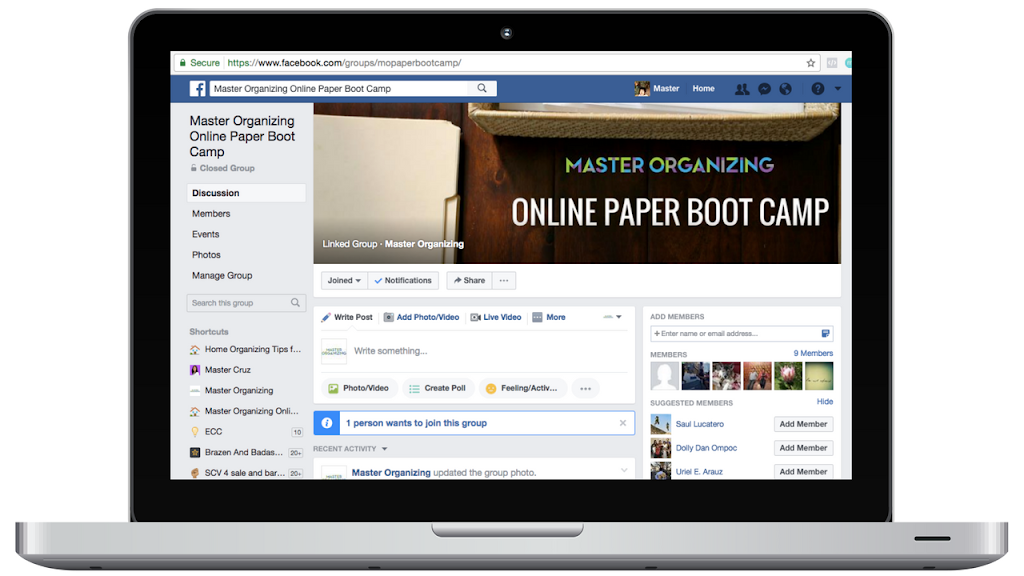Click the search this group magnifier
This screenshot has height=576, width=1024.
pyautogui.click(x=295, y=302)
